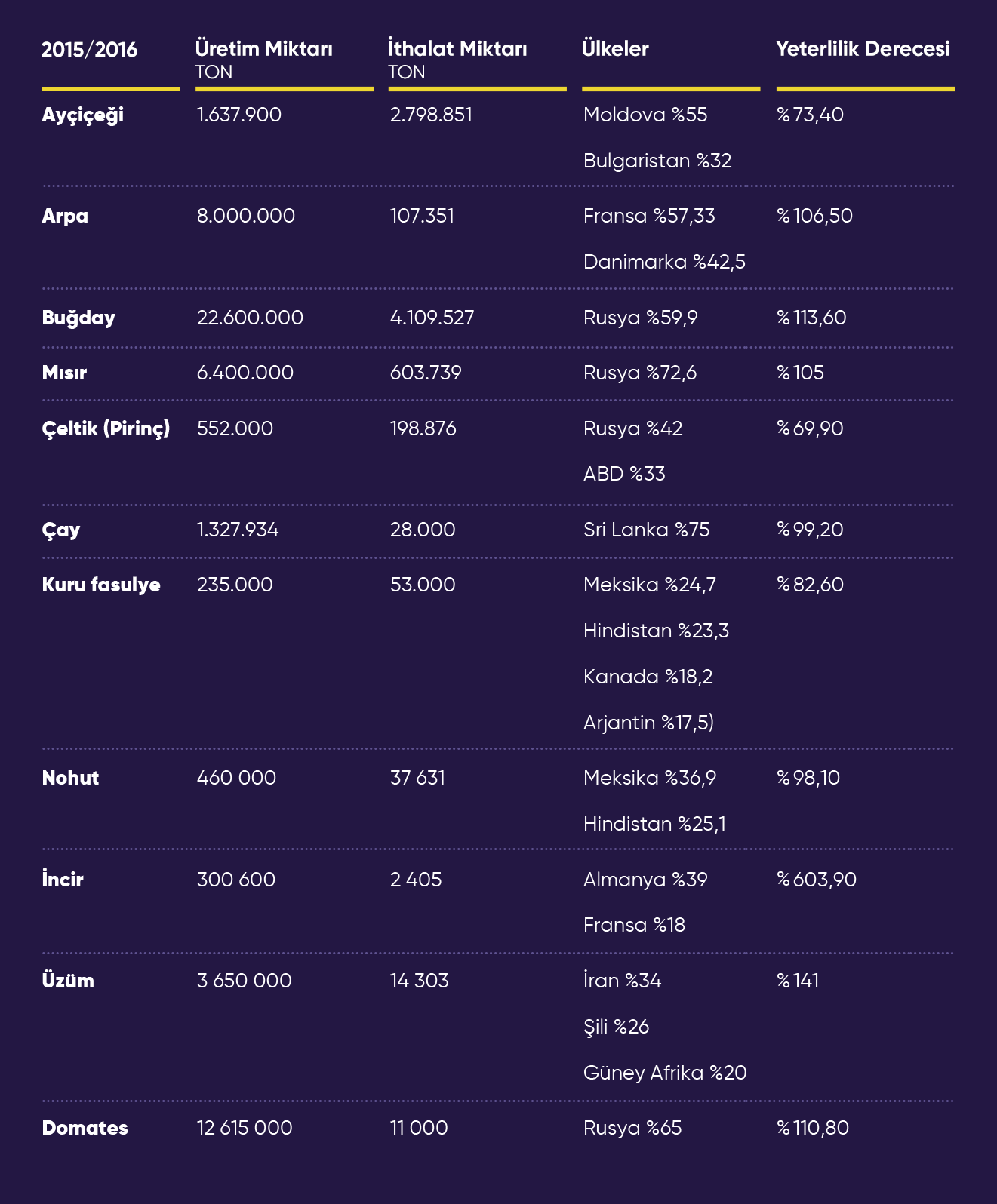Click the Moldova %55 entry
This screenshot has height=1204, width=997.
pos(645,115)
